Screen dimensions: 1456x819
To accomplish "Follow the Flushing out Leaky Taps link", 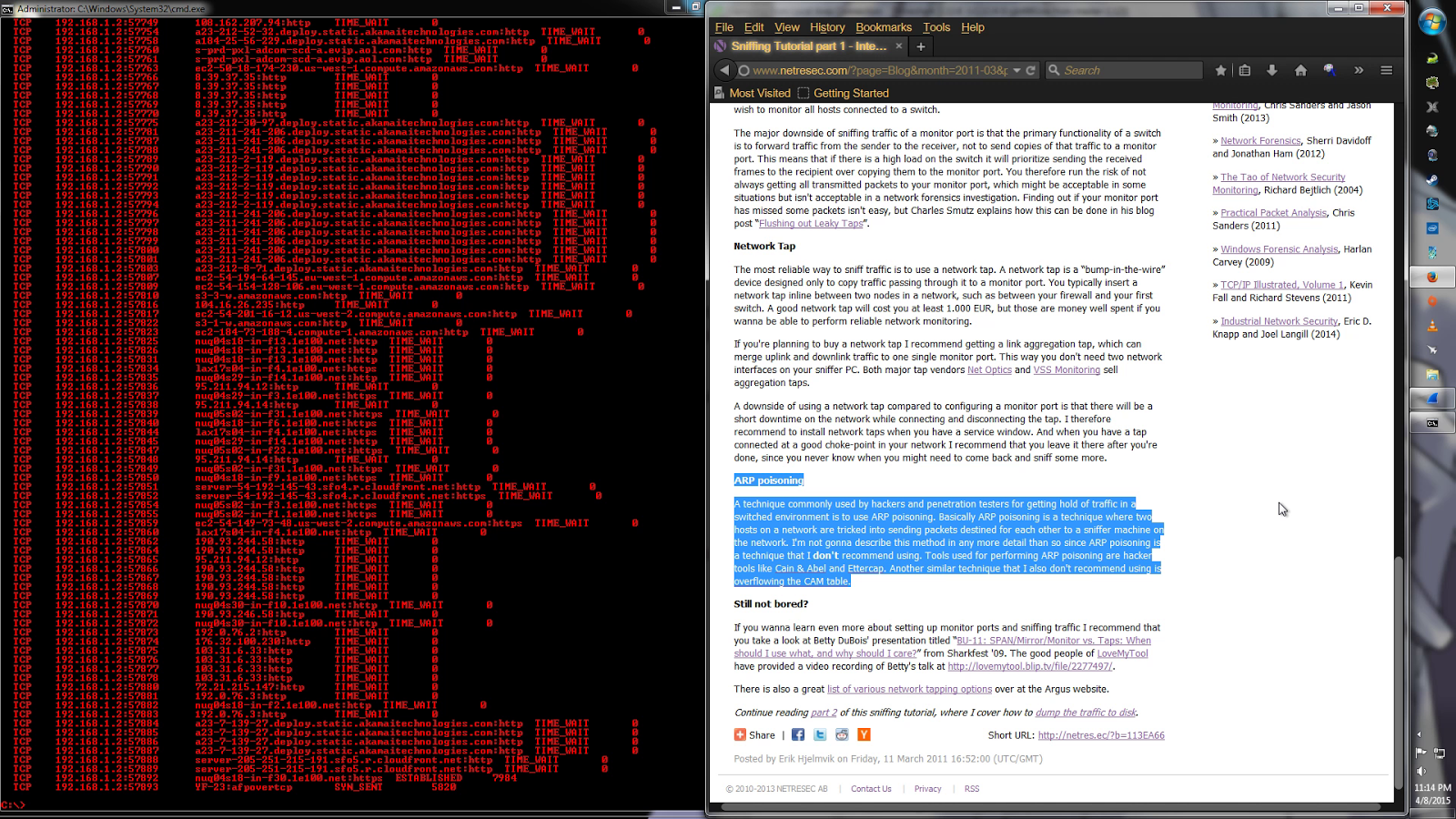I will [x=811, y=223].
